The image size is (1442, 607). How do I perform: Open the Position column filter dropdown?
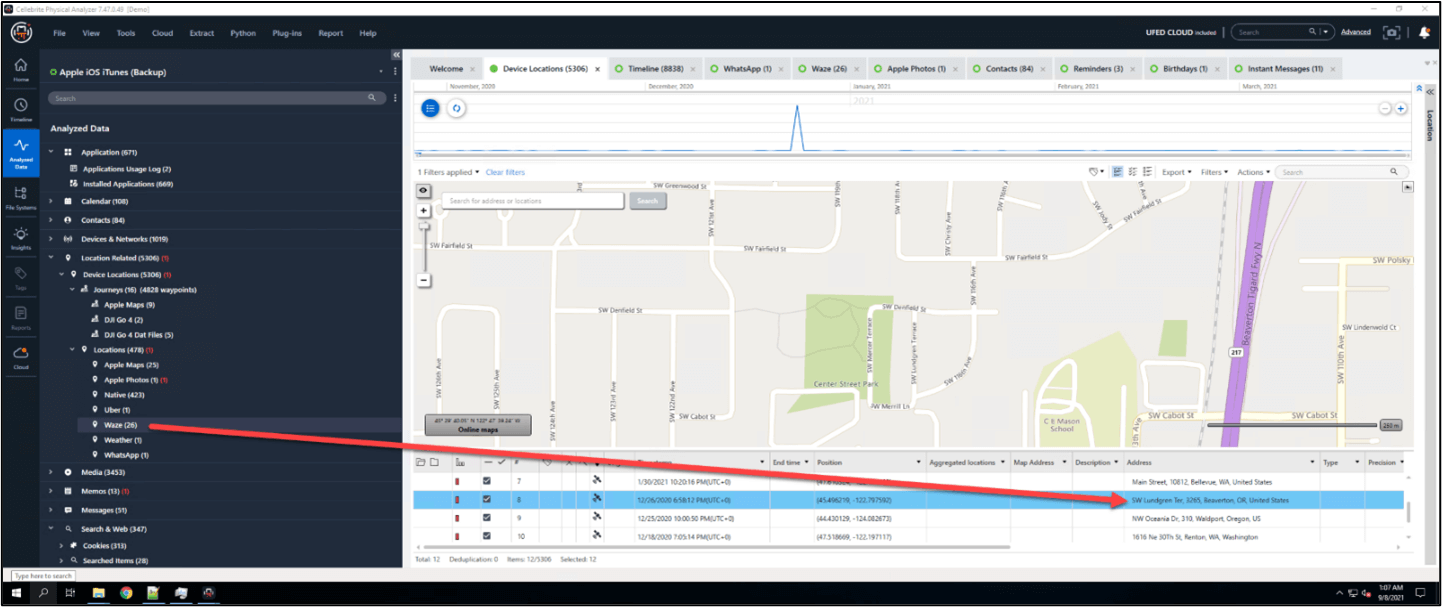pos(919,462)
